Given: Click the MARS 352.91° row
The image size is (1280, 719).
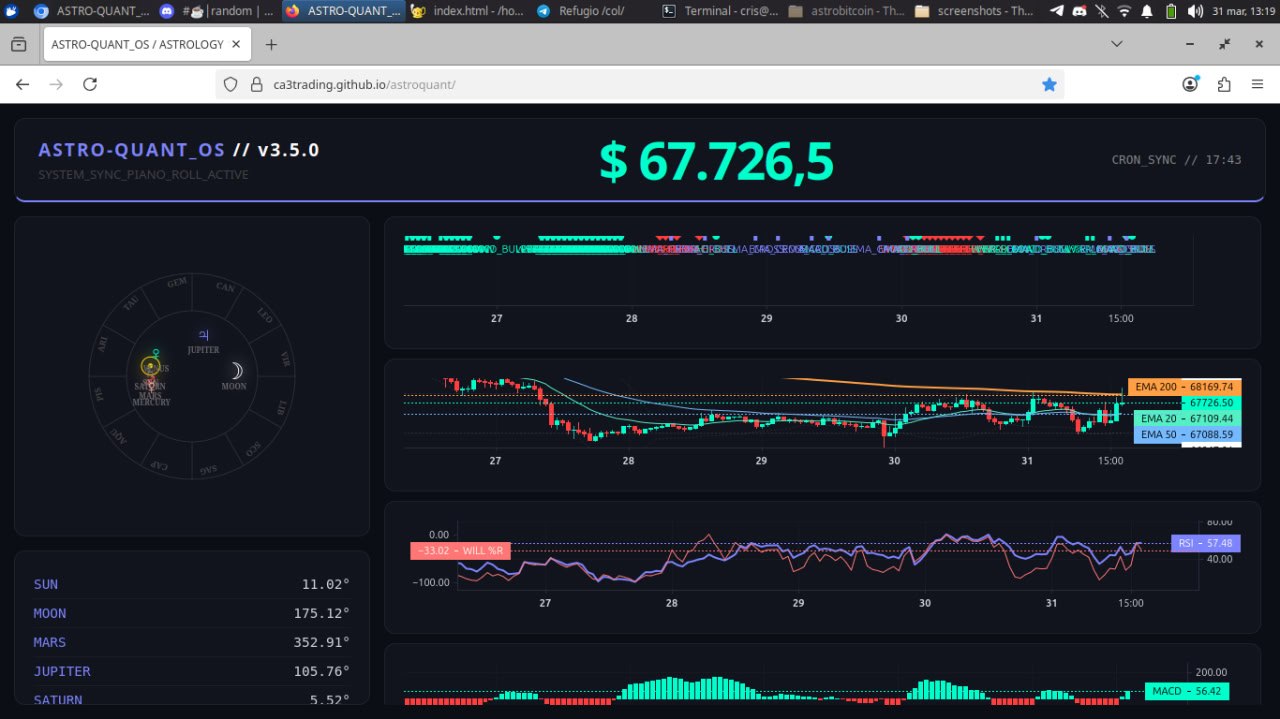Looking at the screenshot, I should (192, 642).
